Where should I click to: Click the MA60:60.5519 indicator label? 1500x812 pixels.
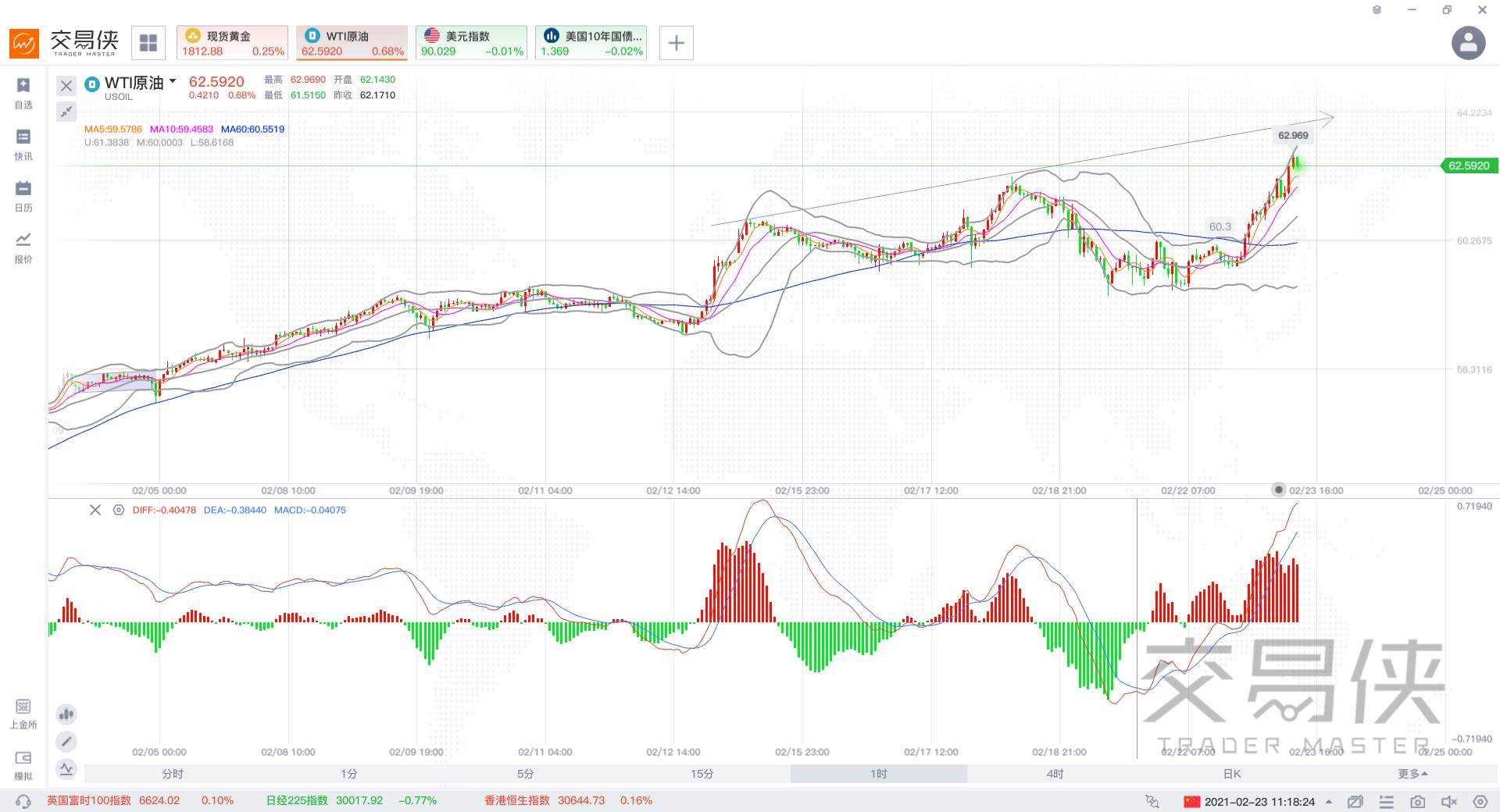[252, 130]
